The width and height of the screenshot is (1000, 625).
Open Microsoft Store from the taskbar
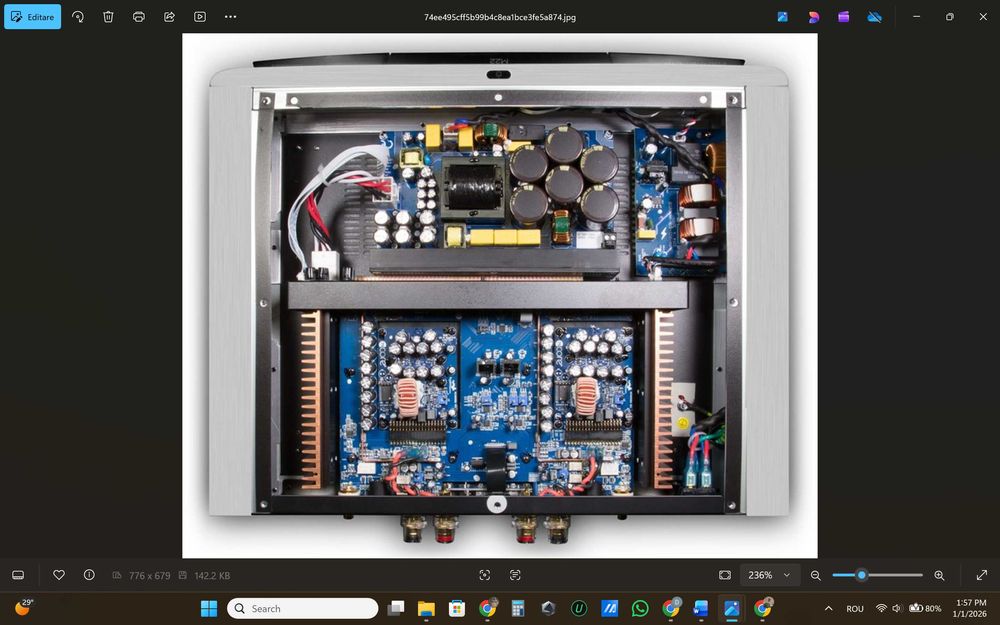coord(457,608)
